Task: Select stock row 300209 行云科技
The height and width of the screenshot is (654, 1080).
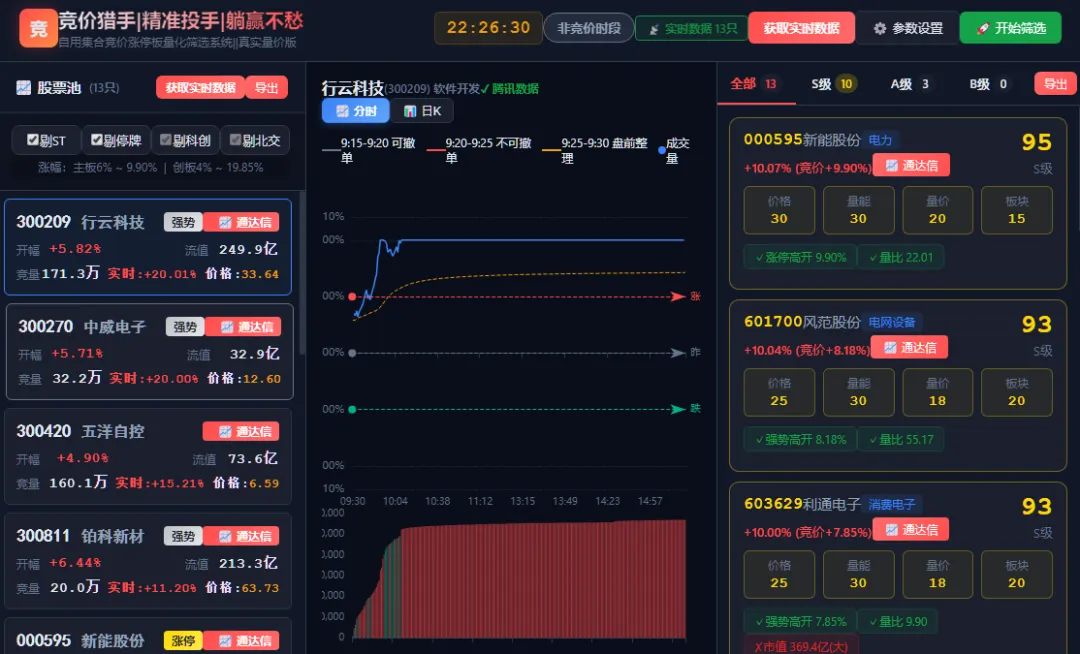Action: click(148, 247)
